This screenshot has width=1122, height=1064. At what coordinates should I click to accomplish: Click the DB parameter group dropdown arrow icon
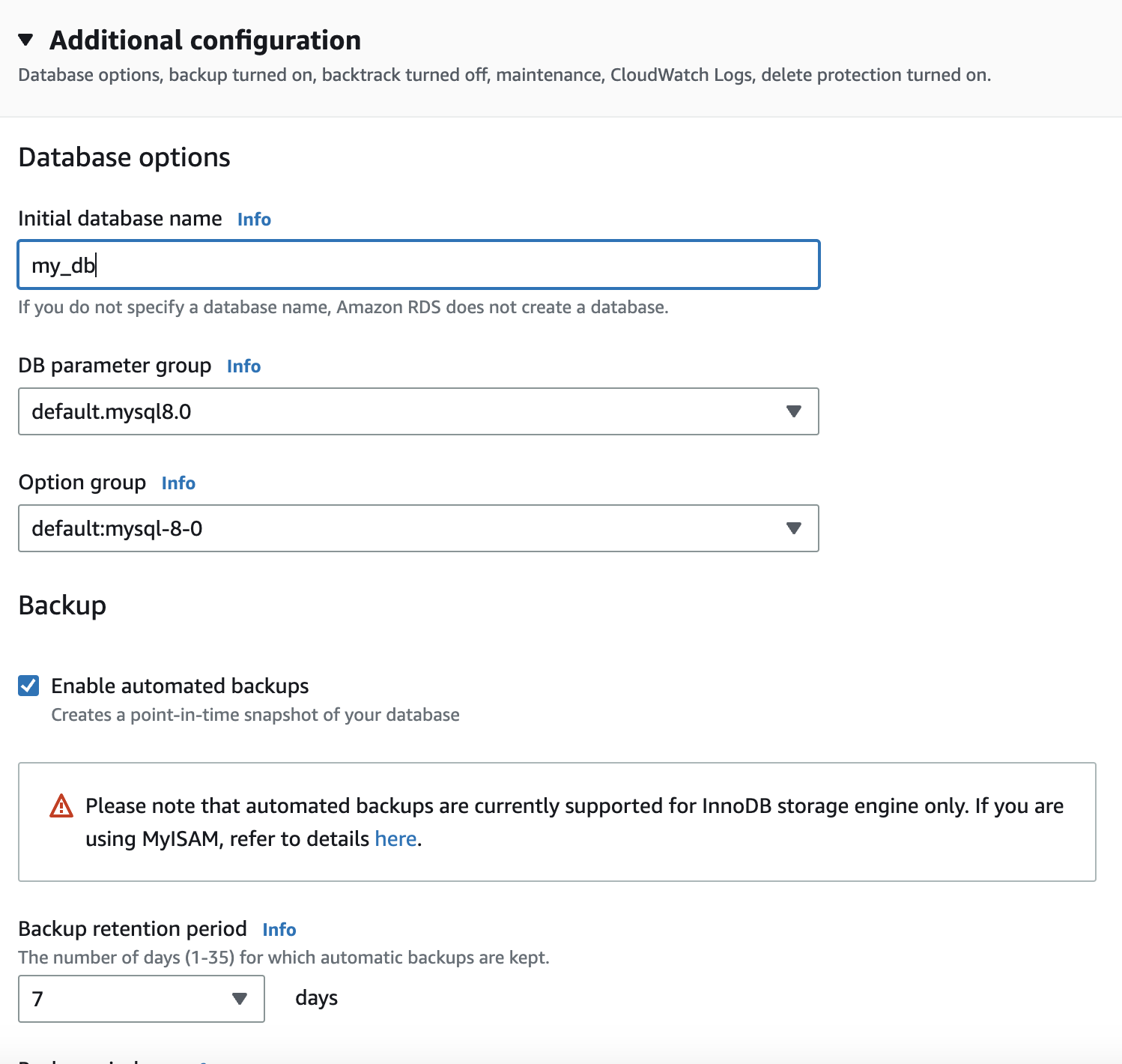click(x=794, y=411)
